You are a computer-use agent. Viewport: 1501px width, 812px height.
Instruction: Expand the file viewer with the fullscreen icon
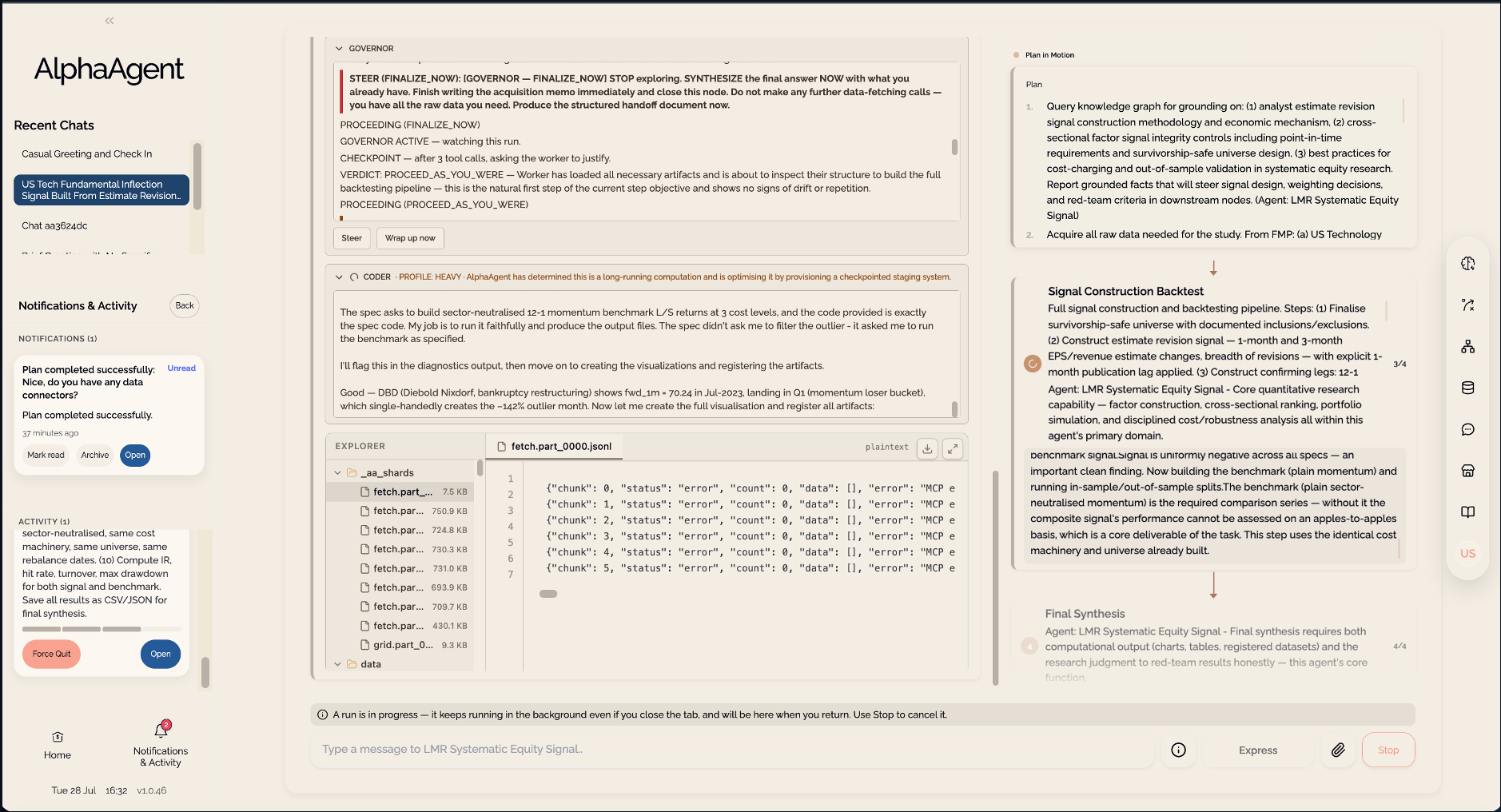953,448
